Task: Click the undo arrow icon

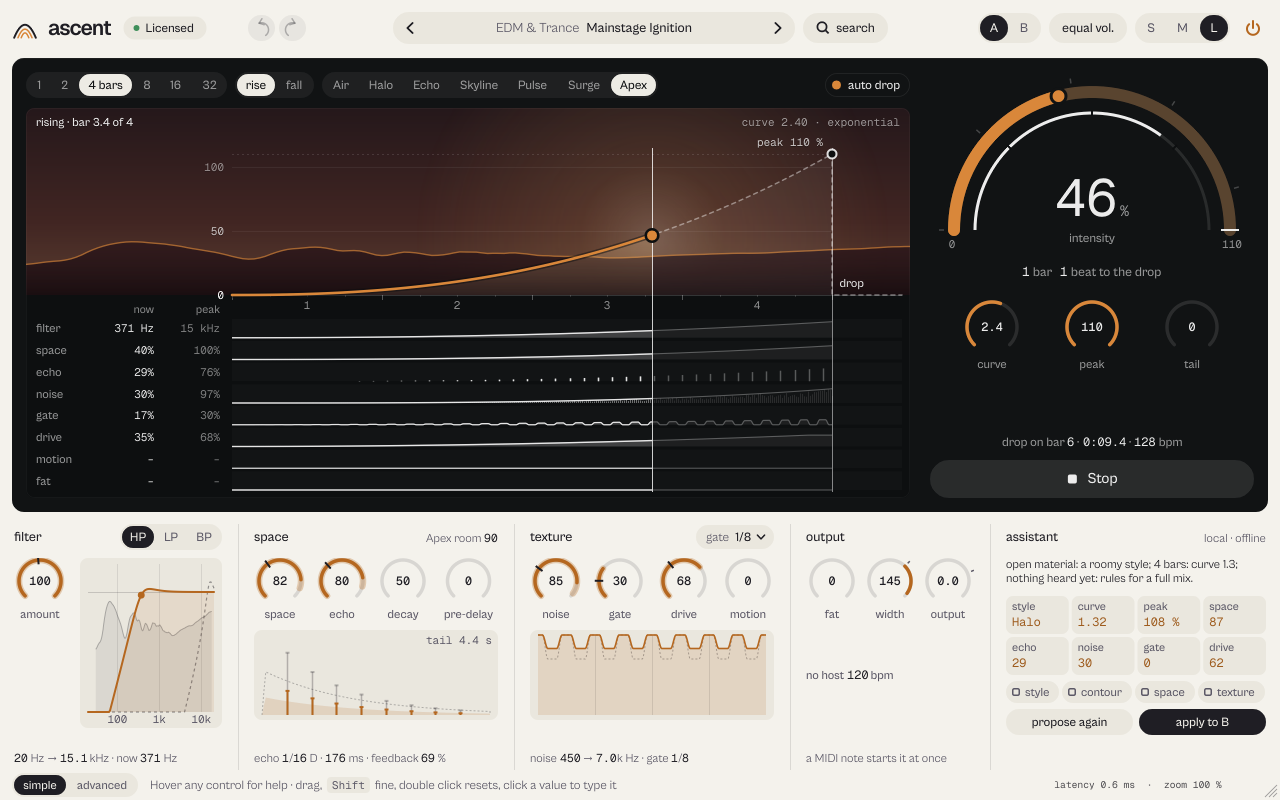Action: (262, 28)
